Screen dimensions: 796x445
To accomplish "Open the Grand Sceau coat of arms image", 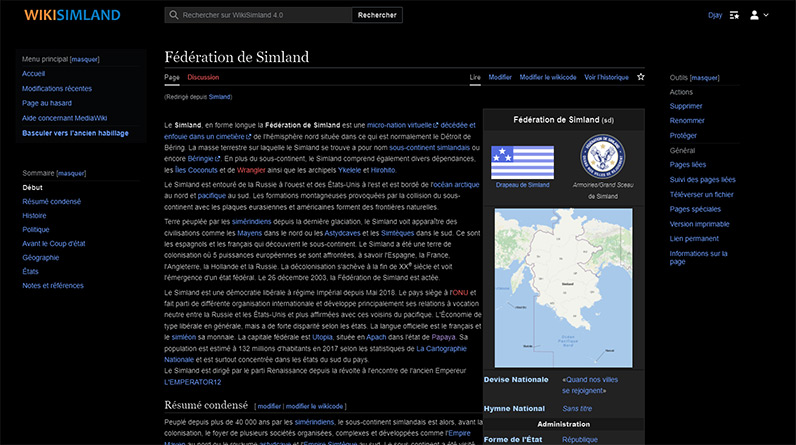I will tap(606, 158).
